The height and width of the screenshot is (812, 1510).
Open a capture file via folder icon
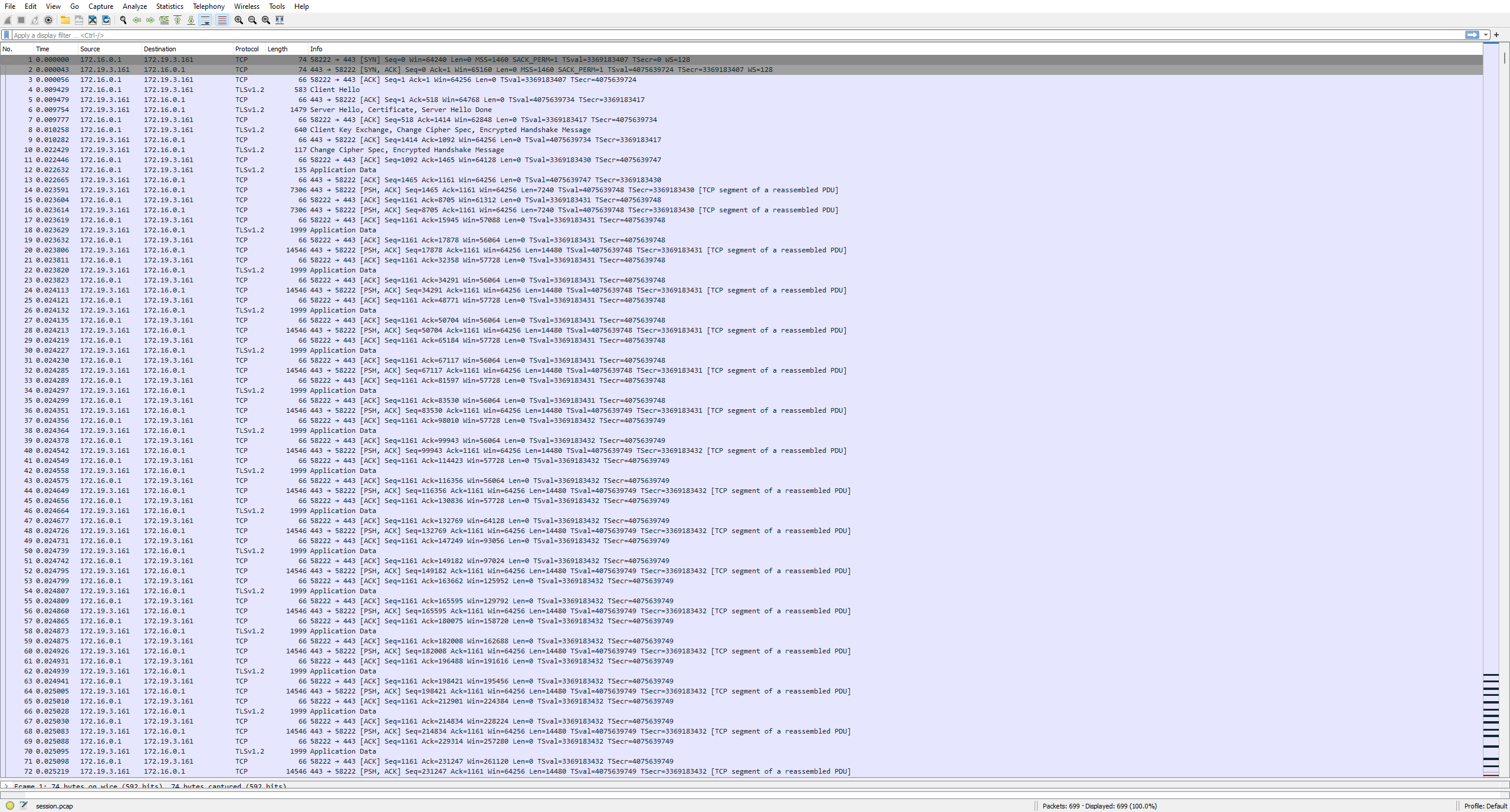pyautogui.click(x=65, y=20)
